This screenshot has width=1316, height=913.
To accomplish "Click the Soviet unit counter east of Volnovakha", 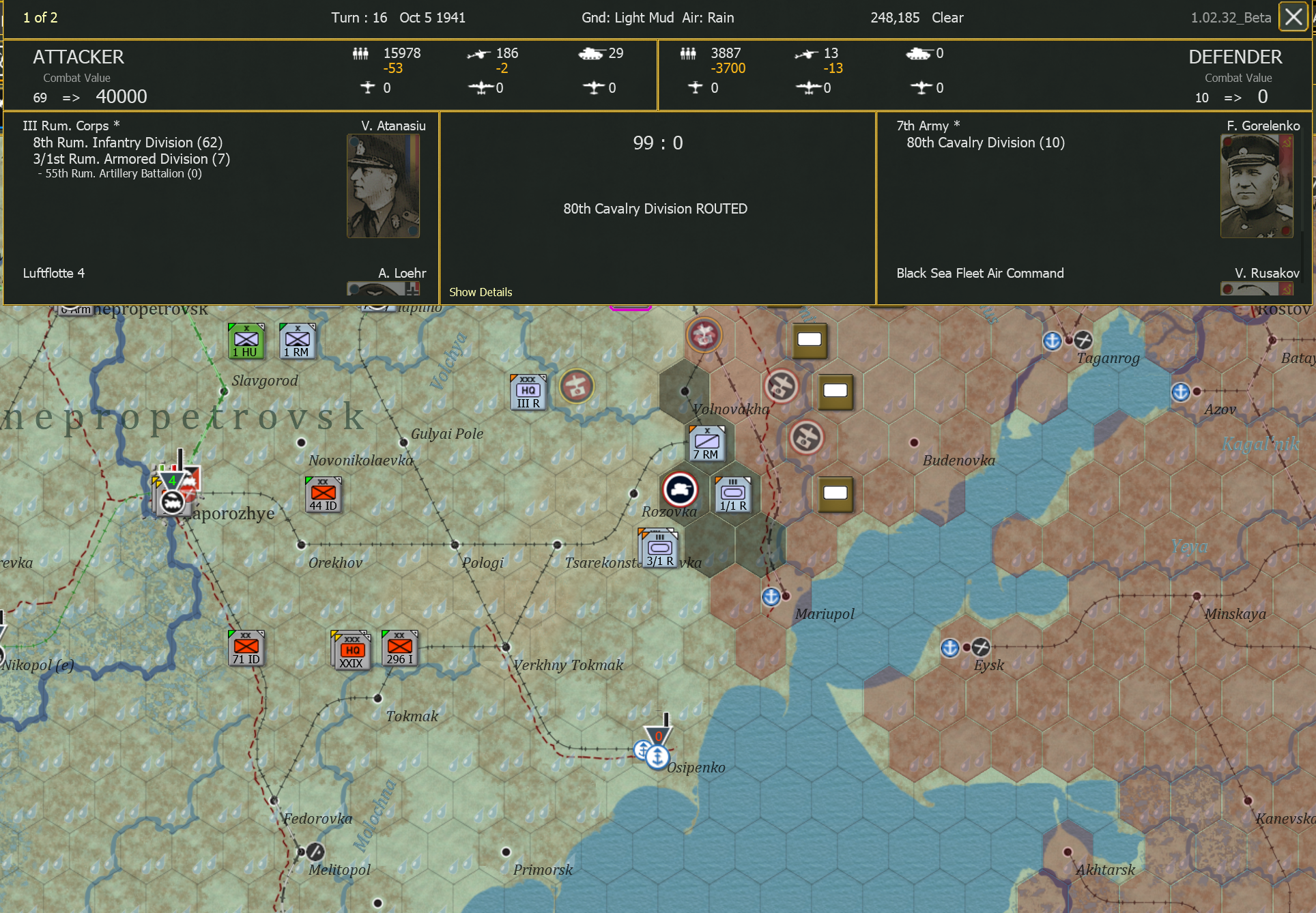I will 835,392.
